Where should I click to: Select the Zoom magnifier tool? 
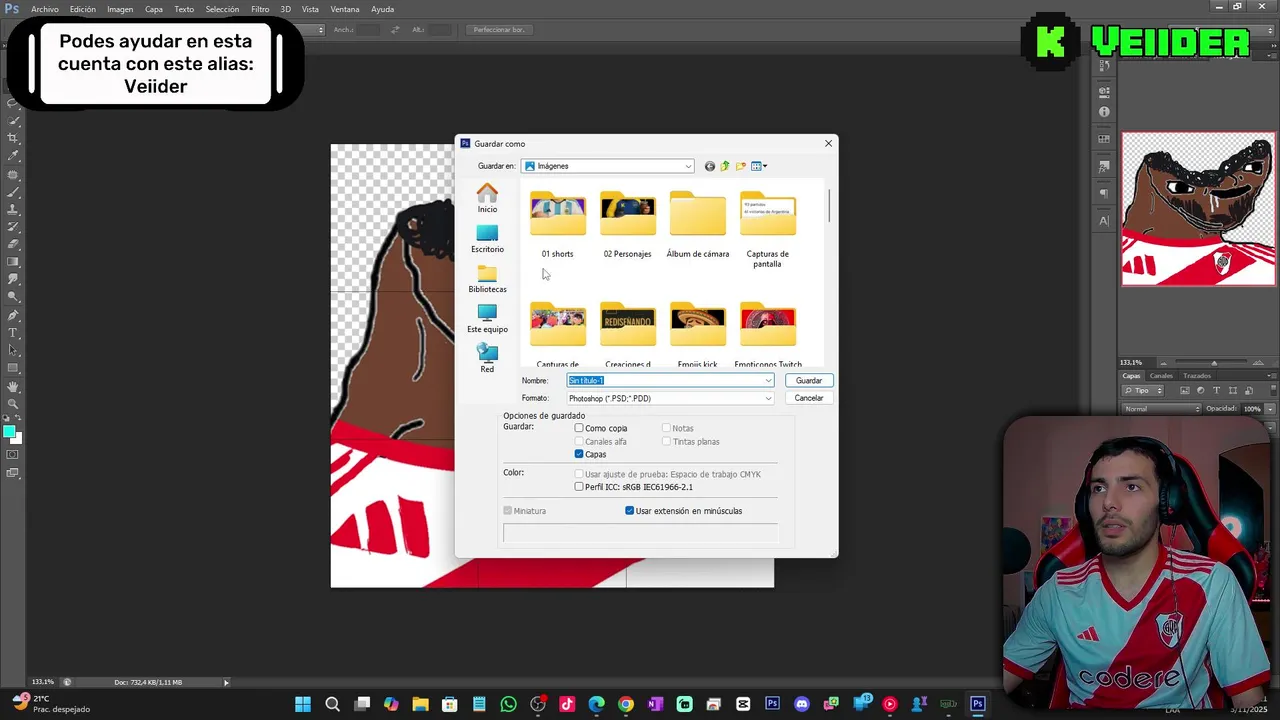point(13,405)
